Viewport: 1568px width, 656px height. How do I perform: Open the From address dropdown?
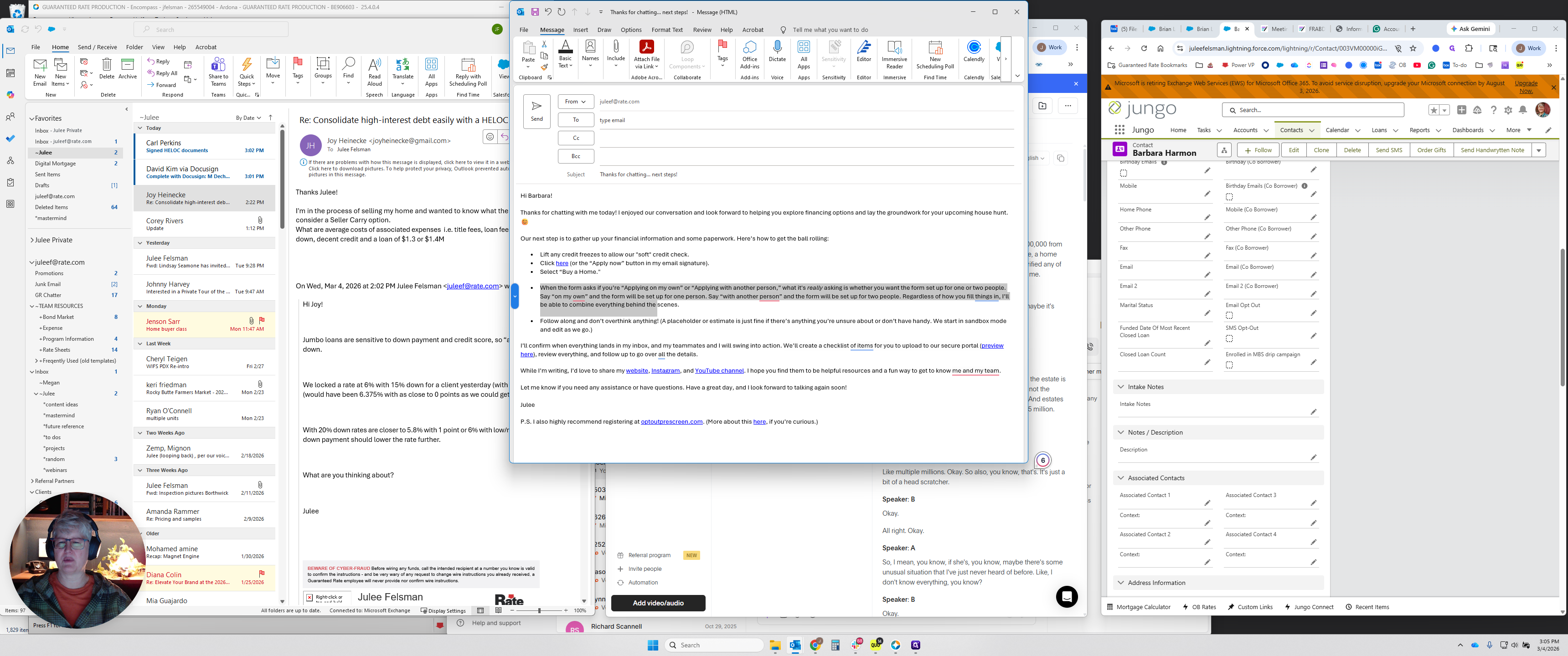point(575,102)
